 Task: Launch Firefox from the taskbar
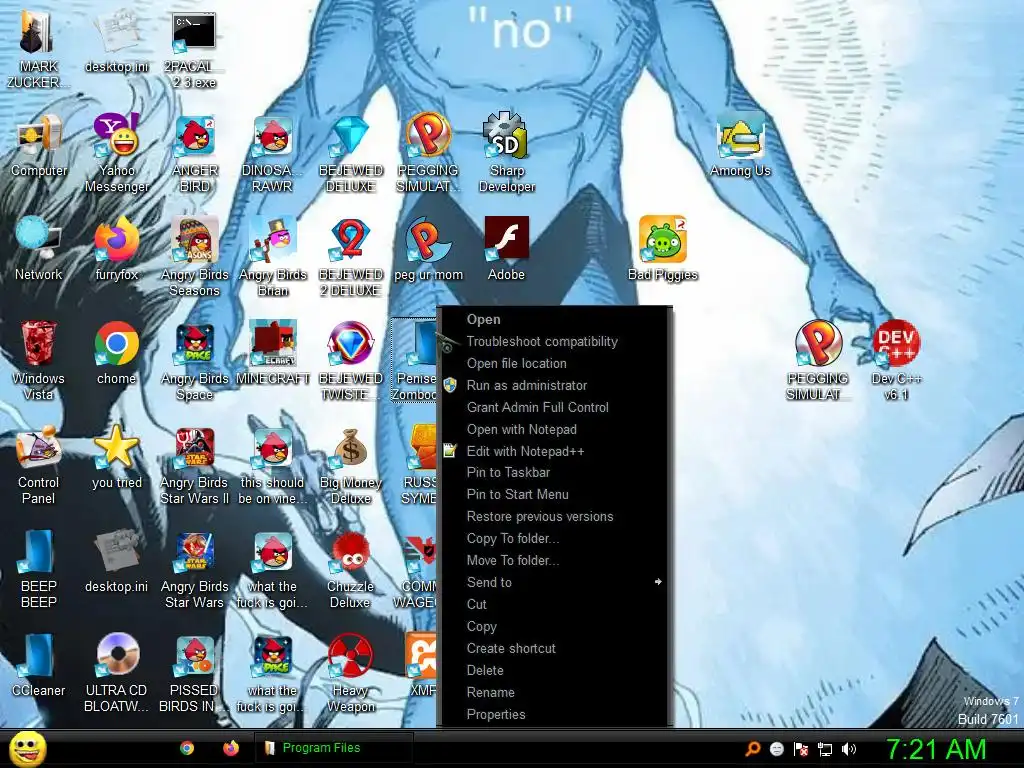click(231, 748)
